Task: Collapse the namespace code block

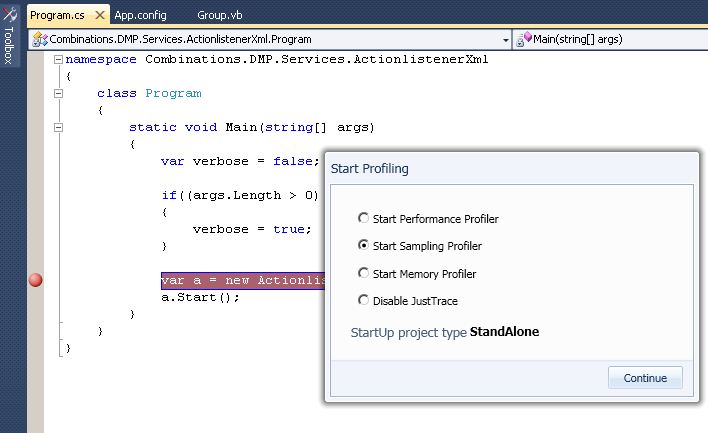Action: point(58,60)
